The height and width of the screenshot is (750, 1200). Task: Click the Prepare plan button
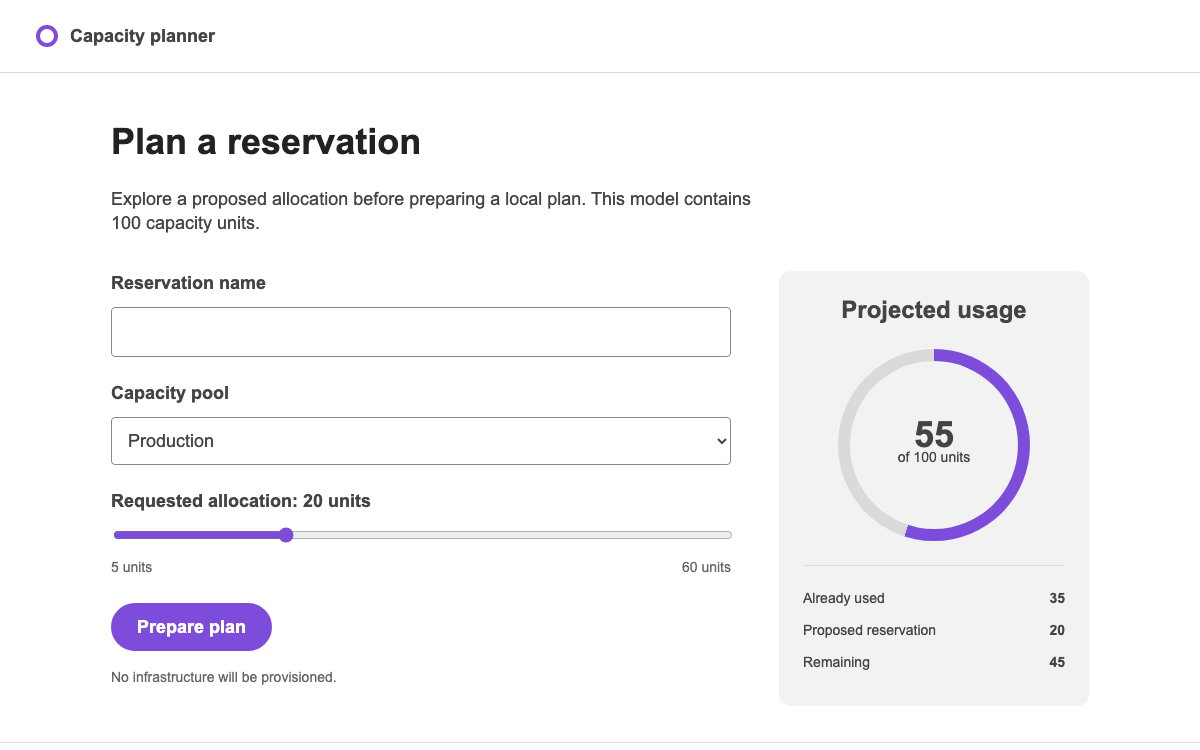click(x=191, y=627)
